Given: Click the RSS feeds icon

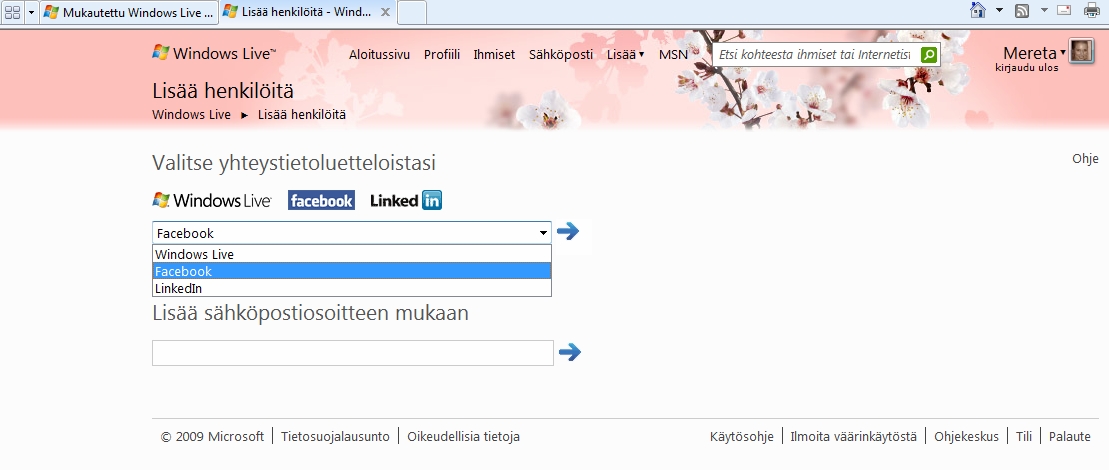Looking at the screenshot, I should 1022,11.
